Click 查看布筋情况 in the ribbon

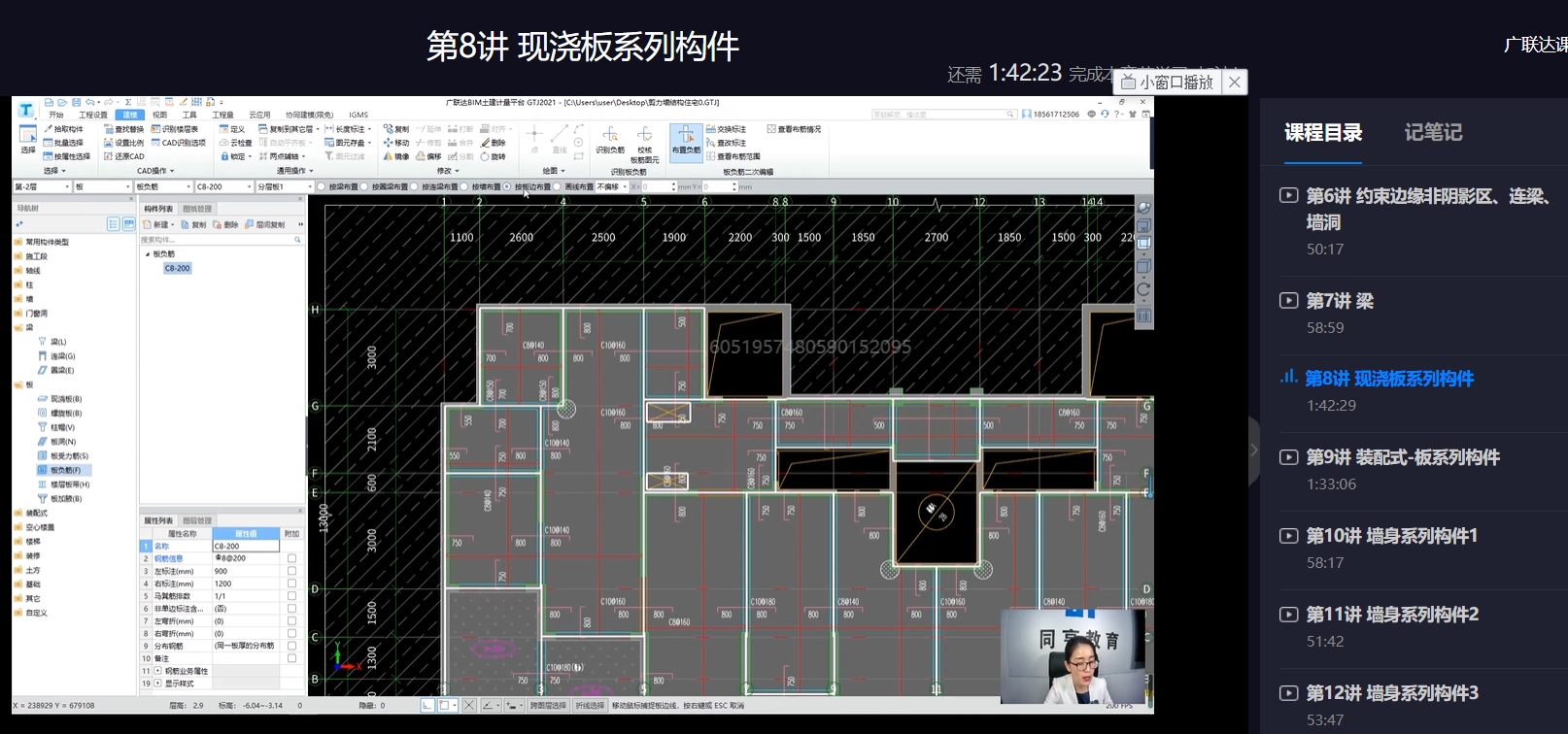coord(794,129)
